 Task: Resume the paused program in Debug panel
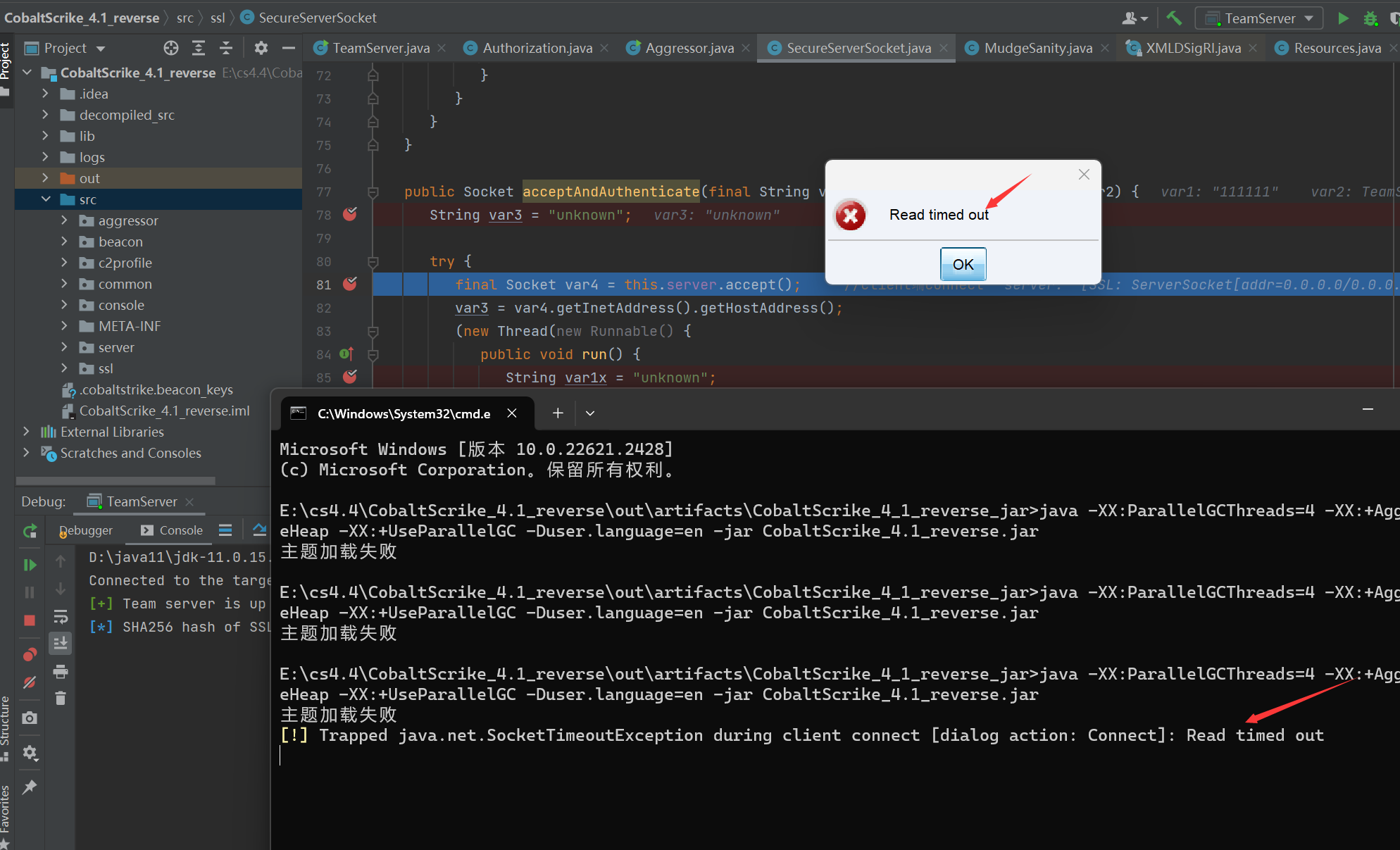[x=30, y=565]
